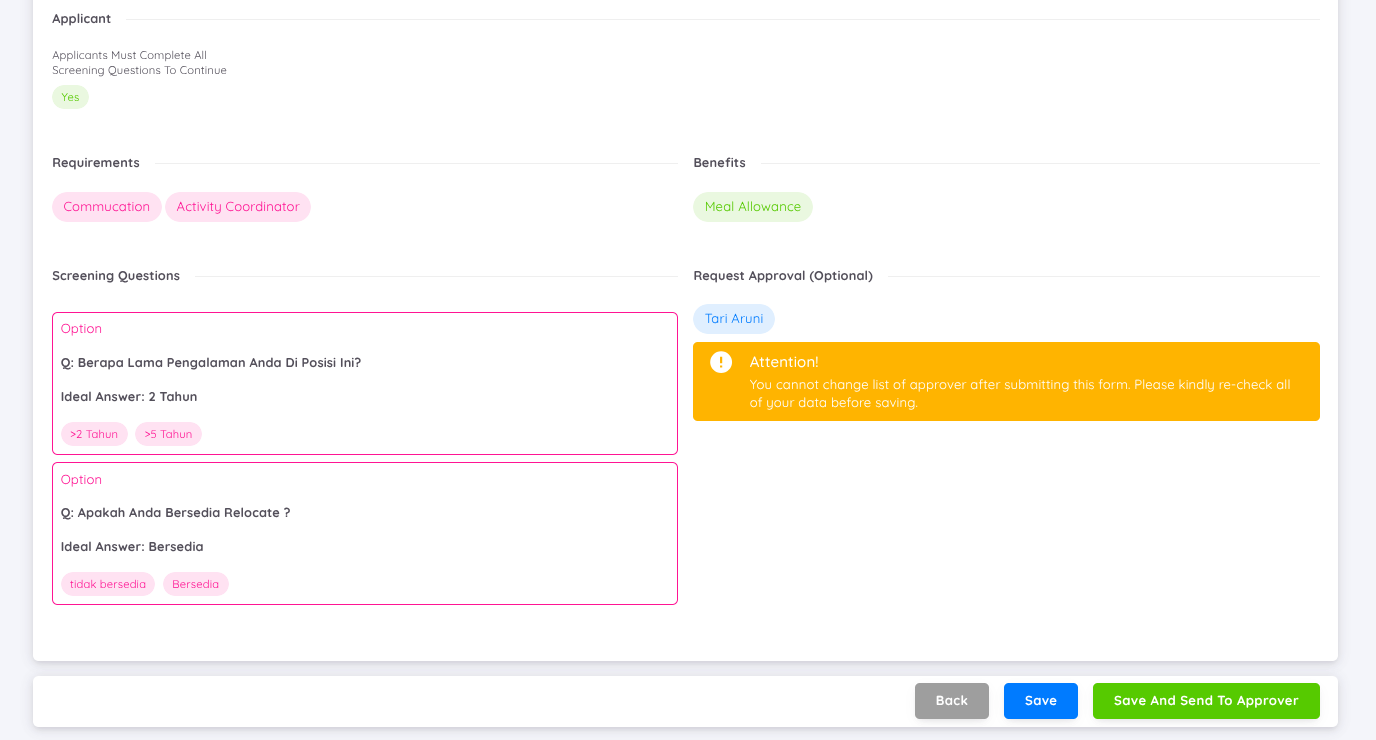This screenshot has width=1376, height=740.
Task: Select the pink Bersedia answer chip
Action: tap(195, 584)
